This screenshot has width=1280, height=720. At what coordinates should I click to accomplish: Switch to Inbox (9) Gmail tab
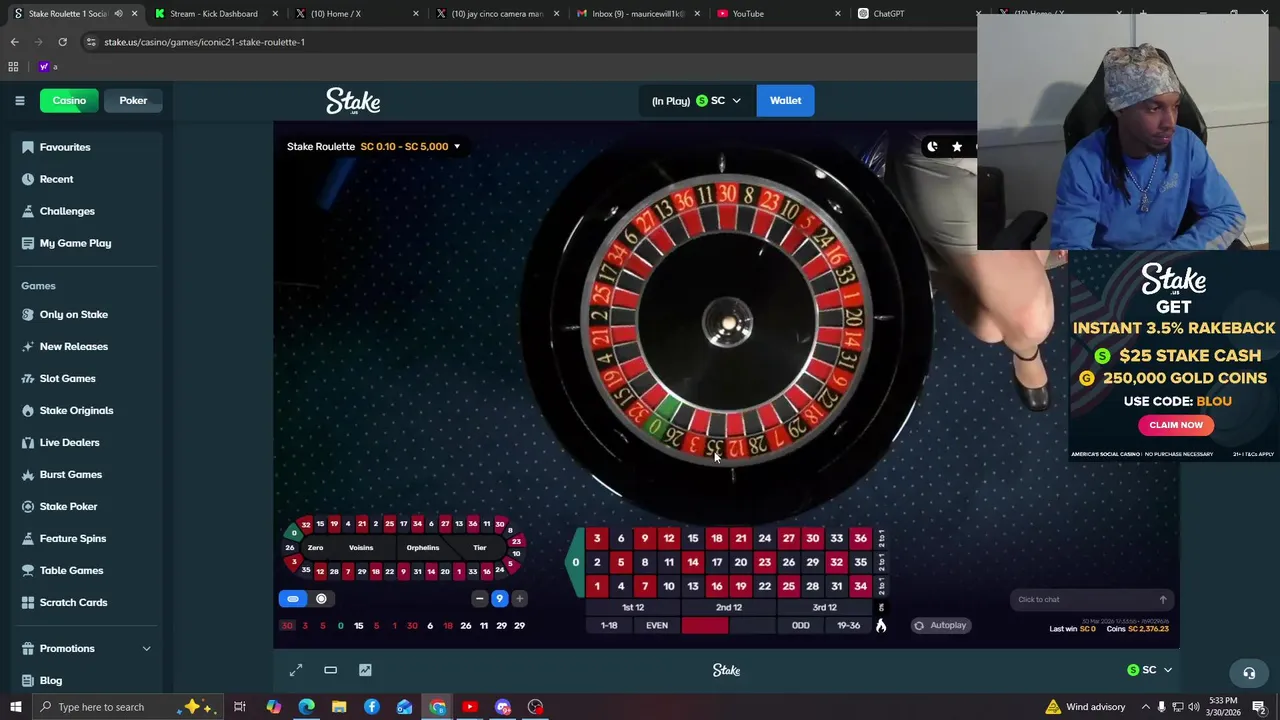(x=637, y=14)
